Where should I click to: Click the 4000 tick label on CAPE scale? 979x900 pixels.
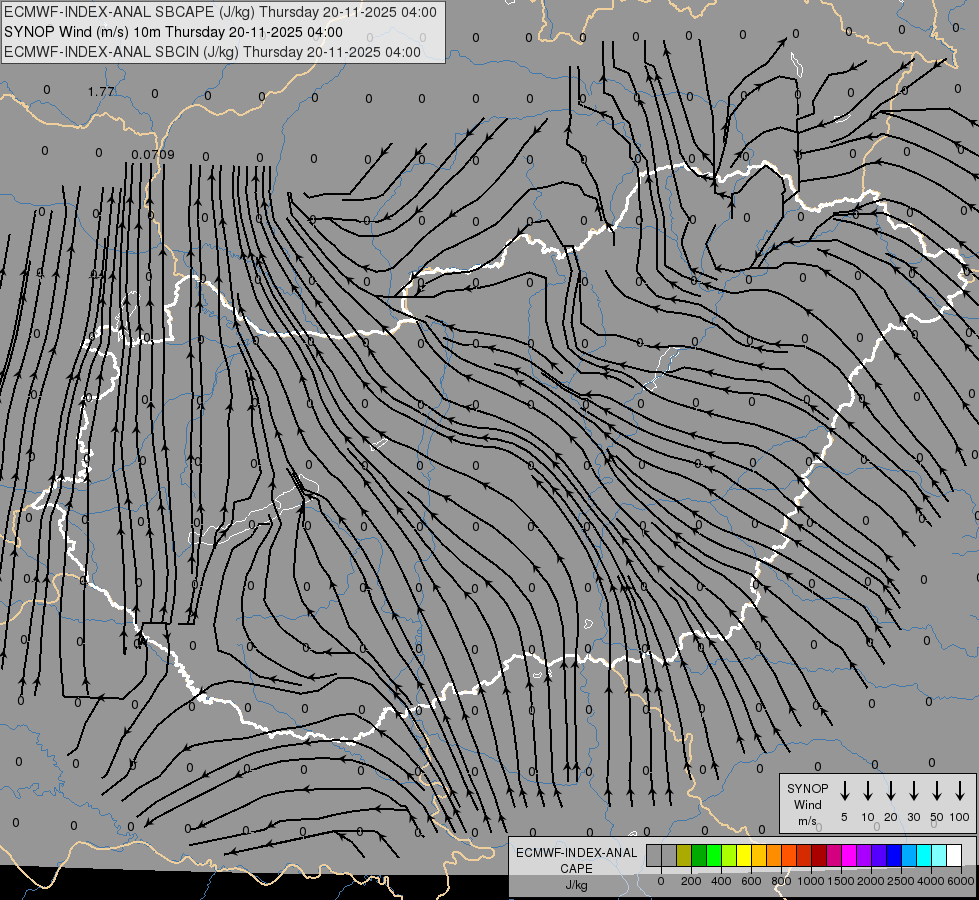pyautogui.click(x=931, y=881)
